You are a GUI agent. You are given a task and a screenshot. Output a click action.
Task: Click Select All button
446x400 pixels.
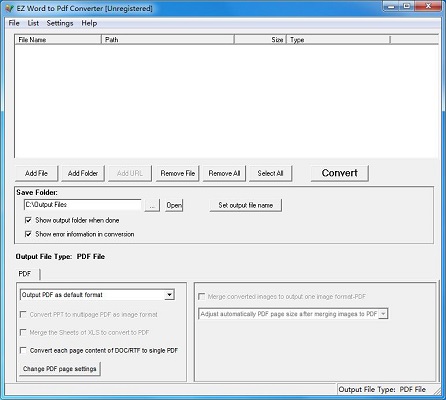270,173
